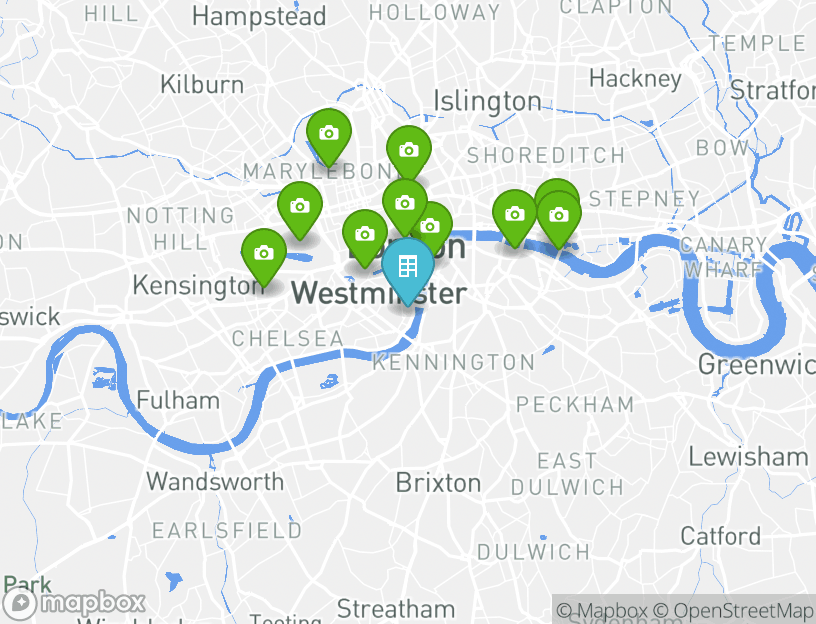Click the Hampstead map label
The height and width of the screenshot is (624, 816).
tap(259, 17)
